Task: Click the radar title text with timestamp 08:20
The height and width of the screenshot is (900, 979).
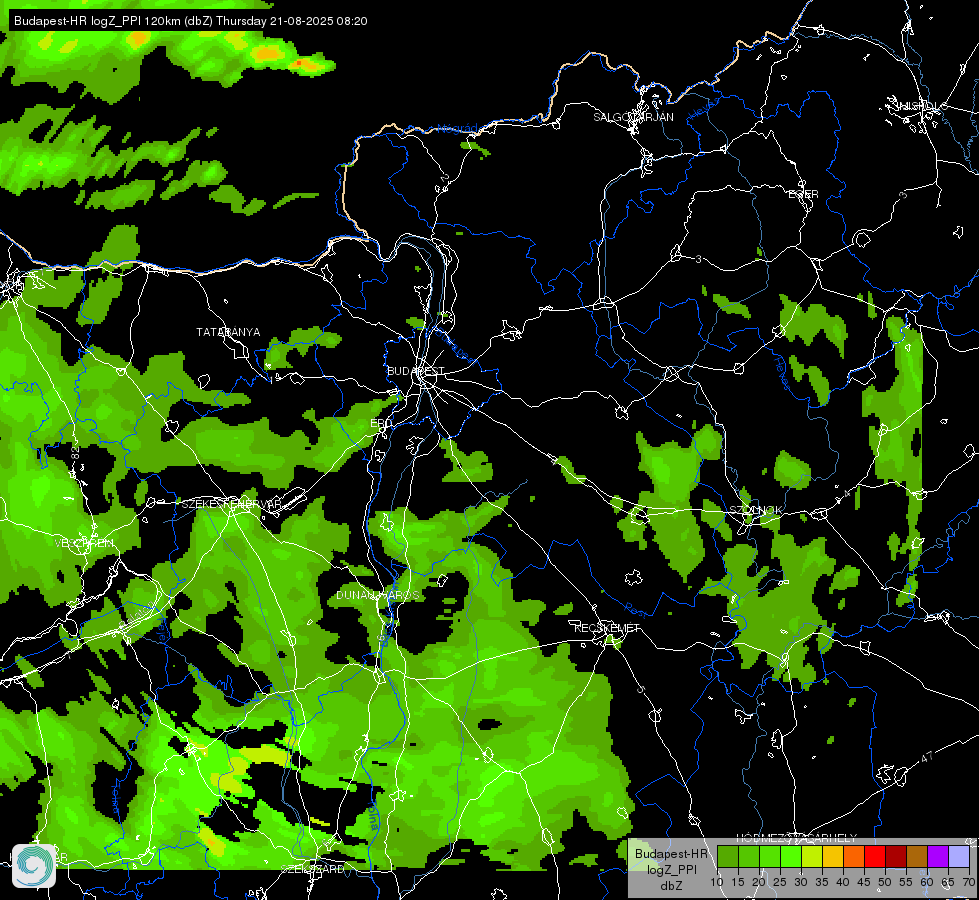Action: click(x=190, y=21)
